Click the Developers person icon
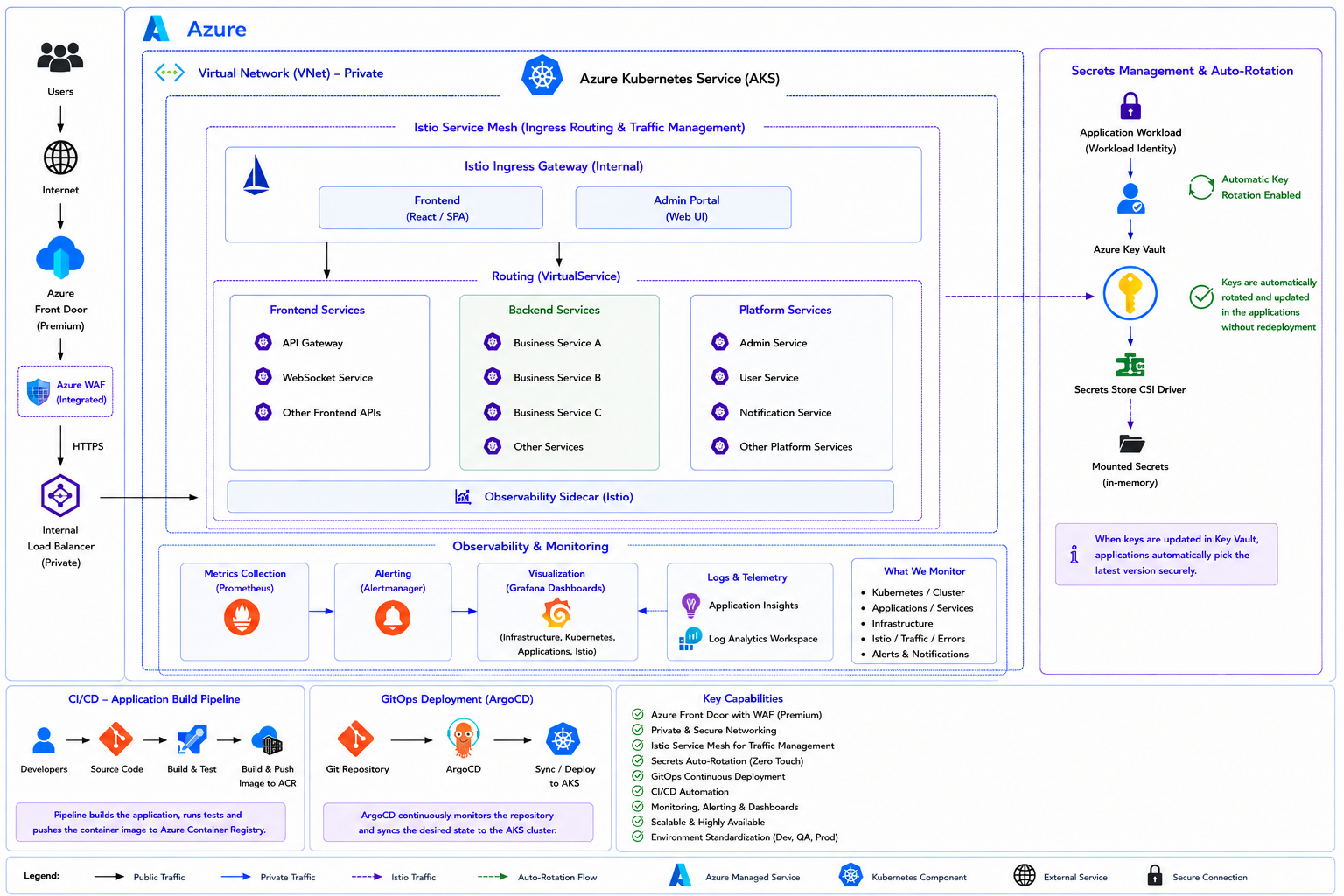Viewport: 1344px width, 896px height. pyautogui.click(x=44, y=740)
